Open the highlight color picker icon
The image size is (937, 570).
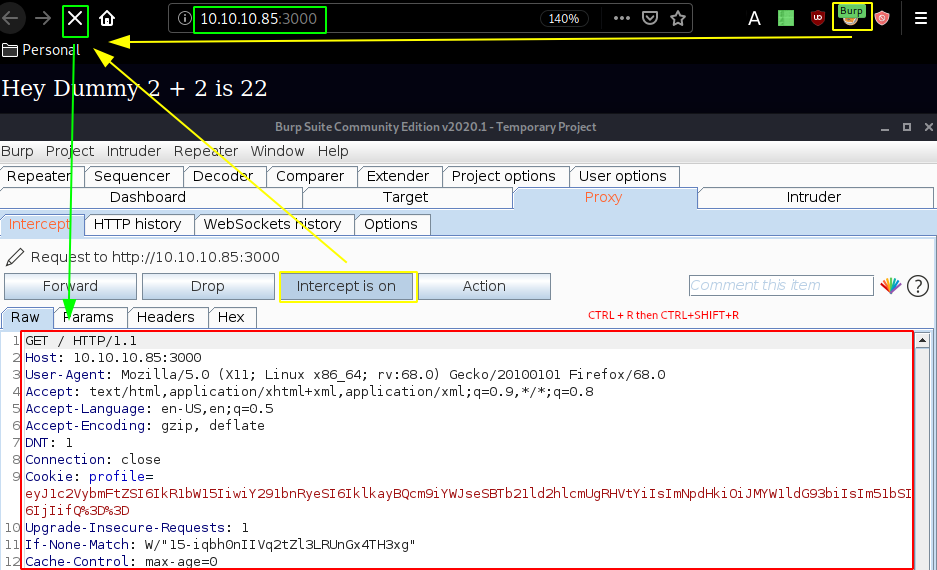coord(890,286)
